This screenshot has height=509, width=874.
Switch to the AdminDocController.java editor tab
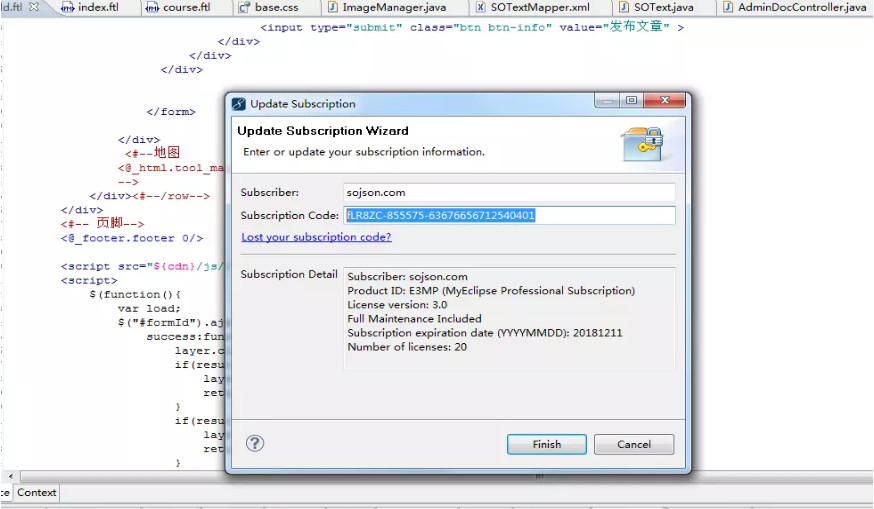795,8
